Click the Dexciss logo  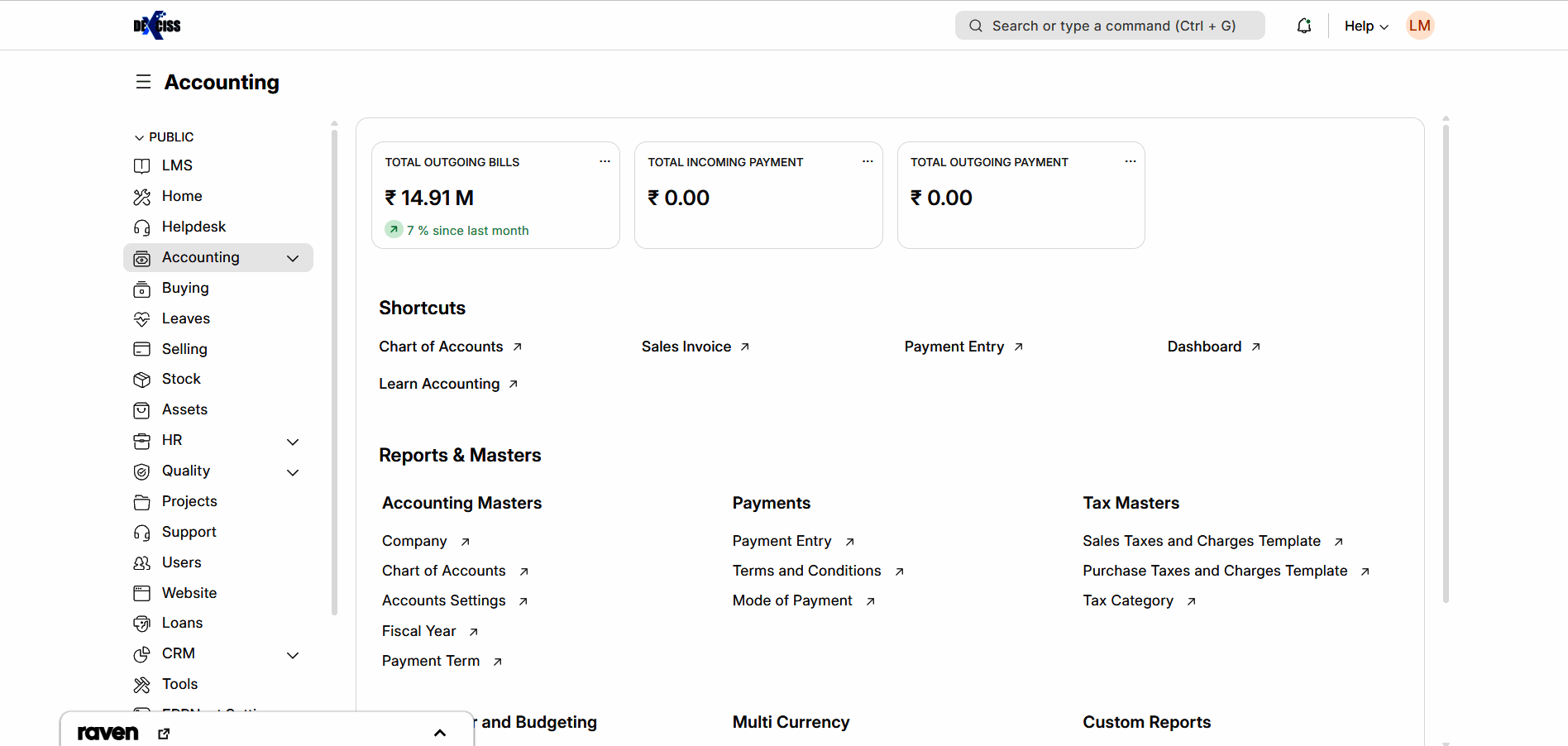pyautogui.click(x=157, y=26)
